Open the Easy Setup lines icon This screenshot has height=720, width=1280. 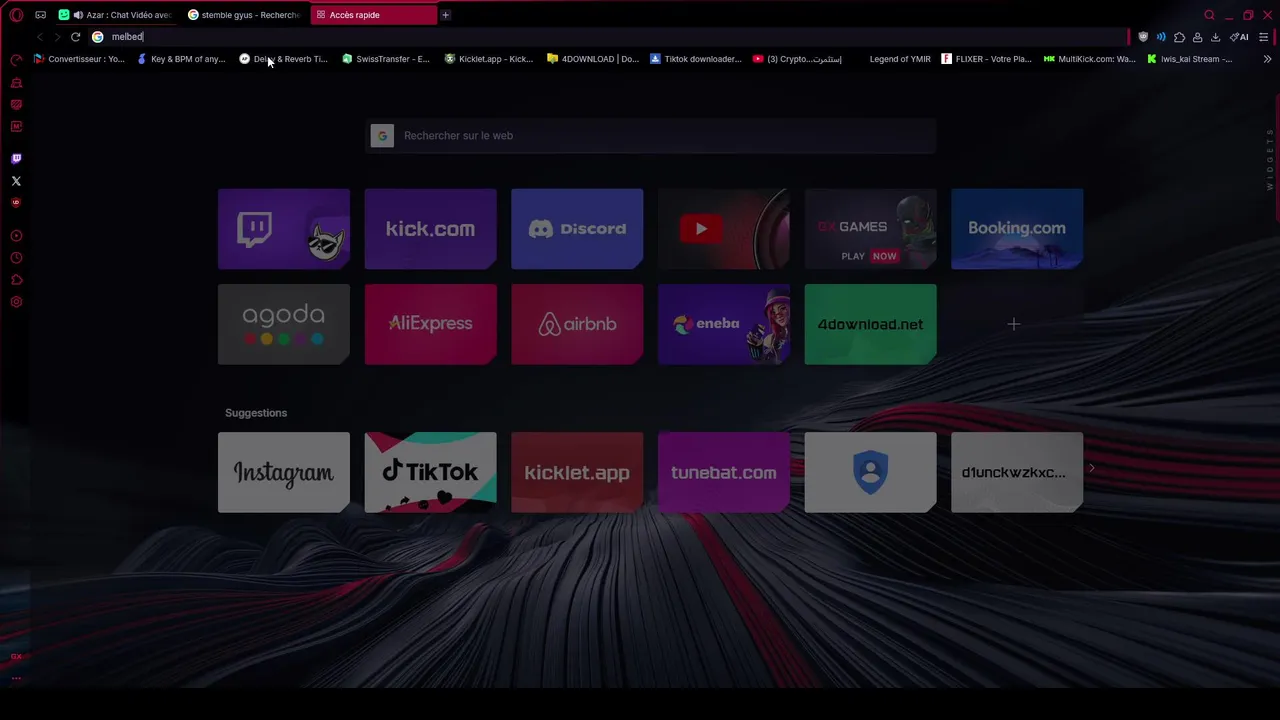tap(1263, 37)
